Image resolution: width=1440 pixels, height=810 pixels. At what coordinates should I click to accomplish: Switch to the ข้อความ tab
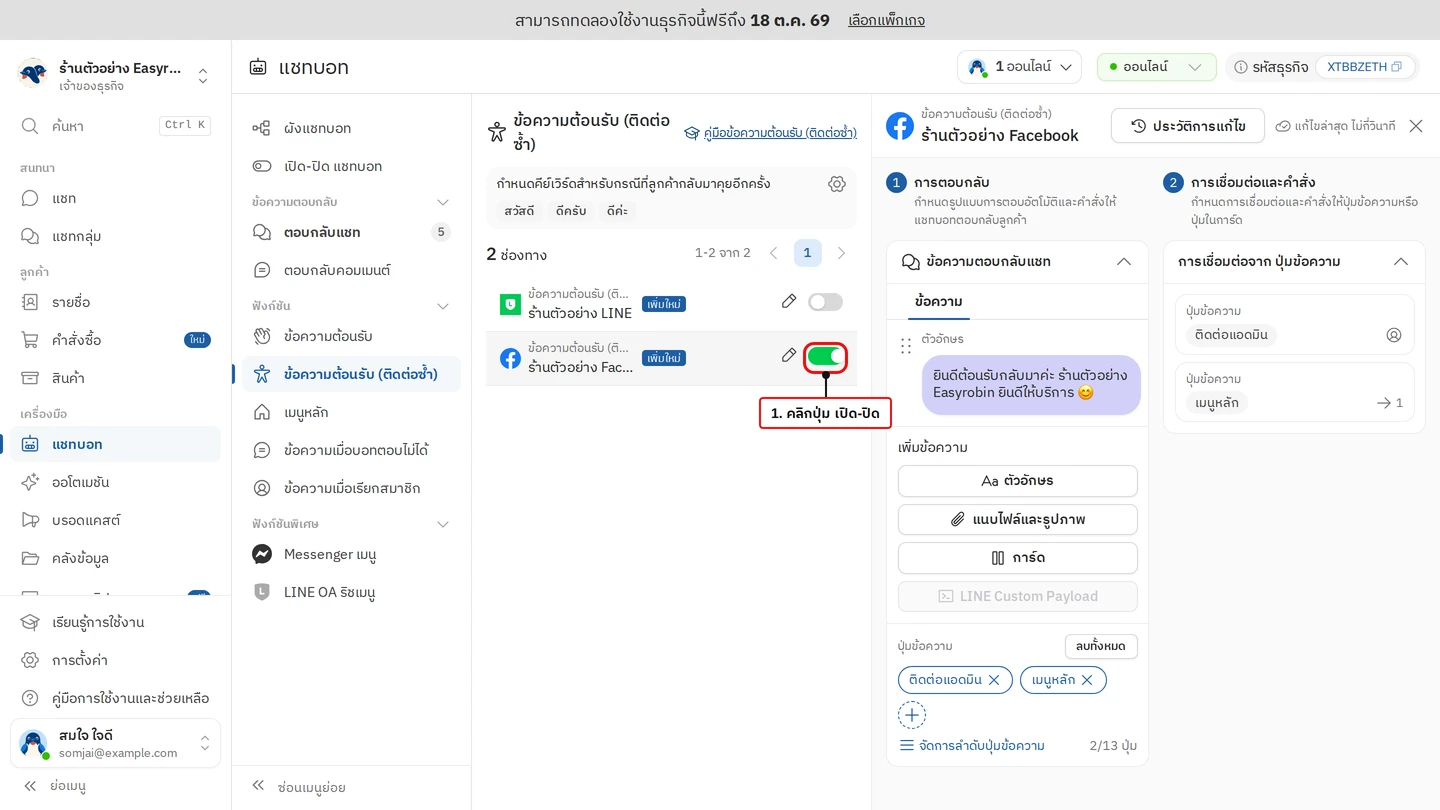[x=939, y=301]
